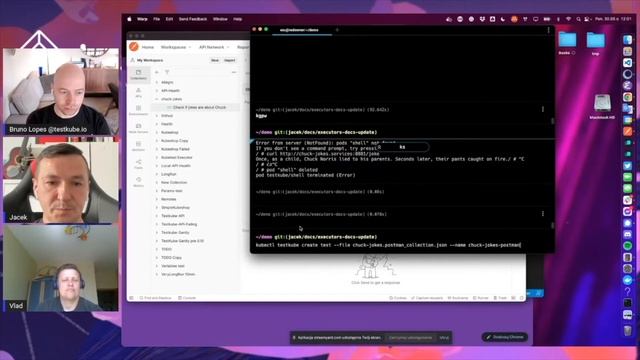
Task: Open the Variables test collection
Action: [173, 266]
